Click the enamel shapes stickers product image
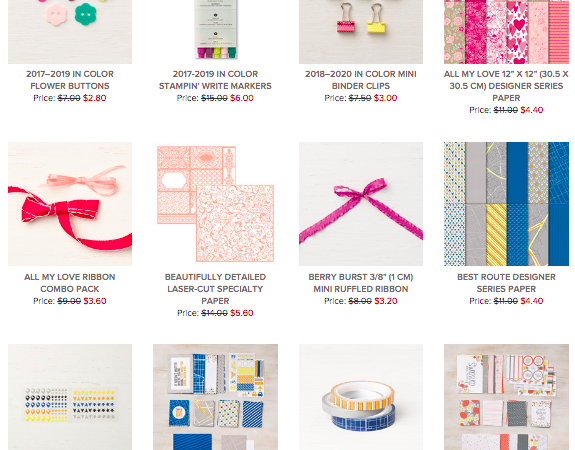This screenshot has height=450, width=575. pos(70,397)
